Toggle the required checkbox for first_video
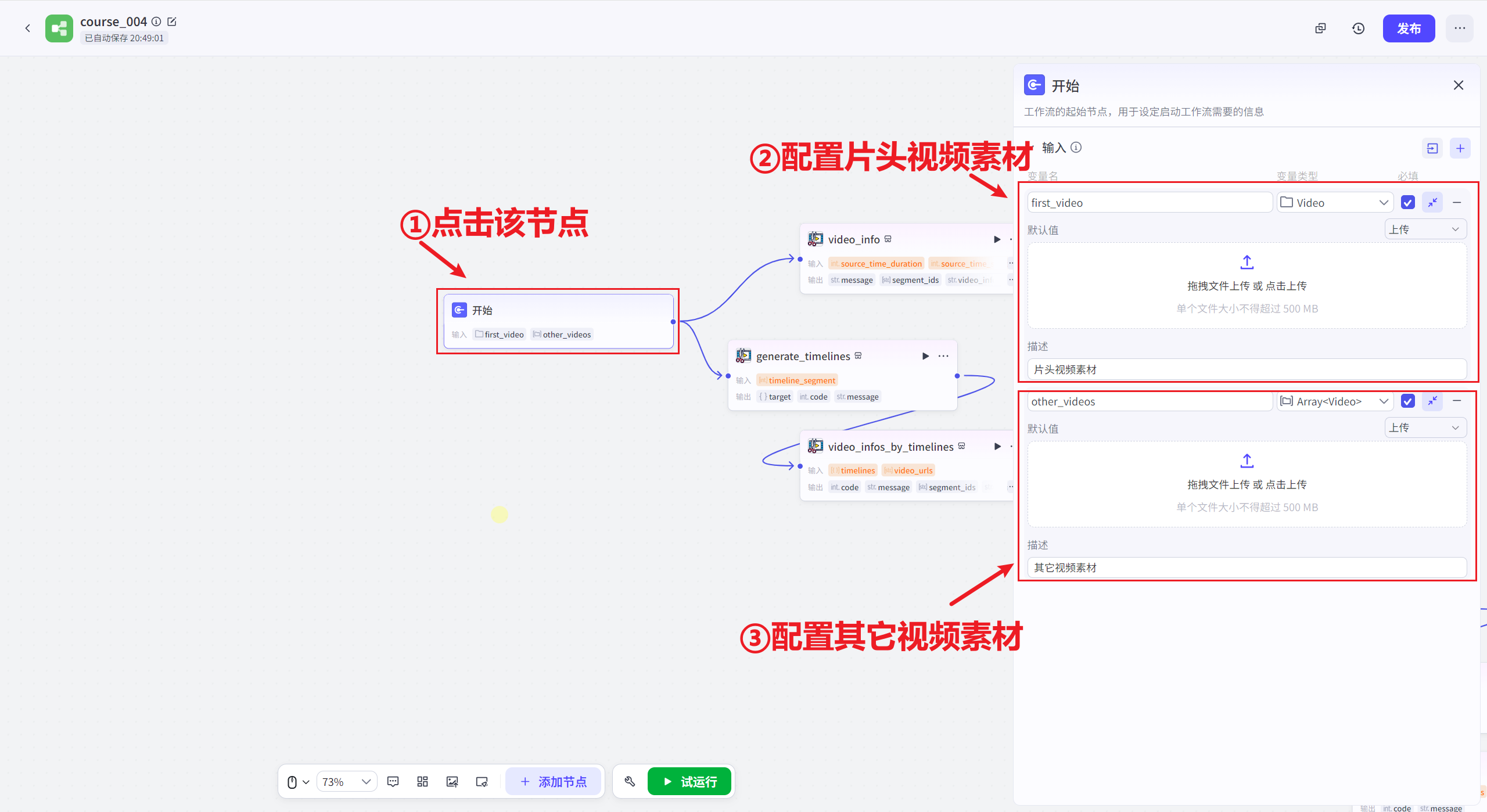This screenshot has height=812, width=1487. tap(1407, 202)
